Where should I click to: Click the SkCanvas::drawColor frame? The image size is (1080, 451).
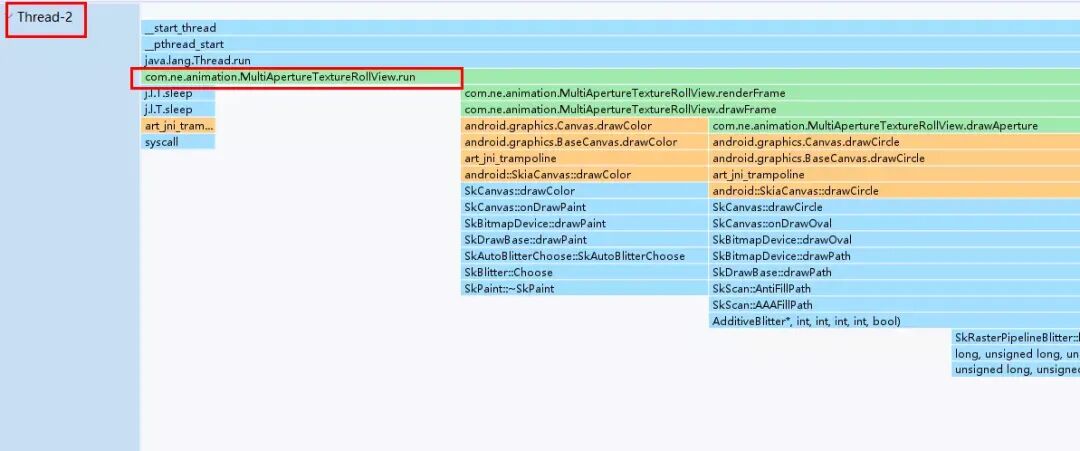click(x=584, y=191)
